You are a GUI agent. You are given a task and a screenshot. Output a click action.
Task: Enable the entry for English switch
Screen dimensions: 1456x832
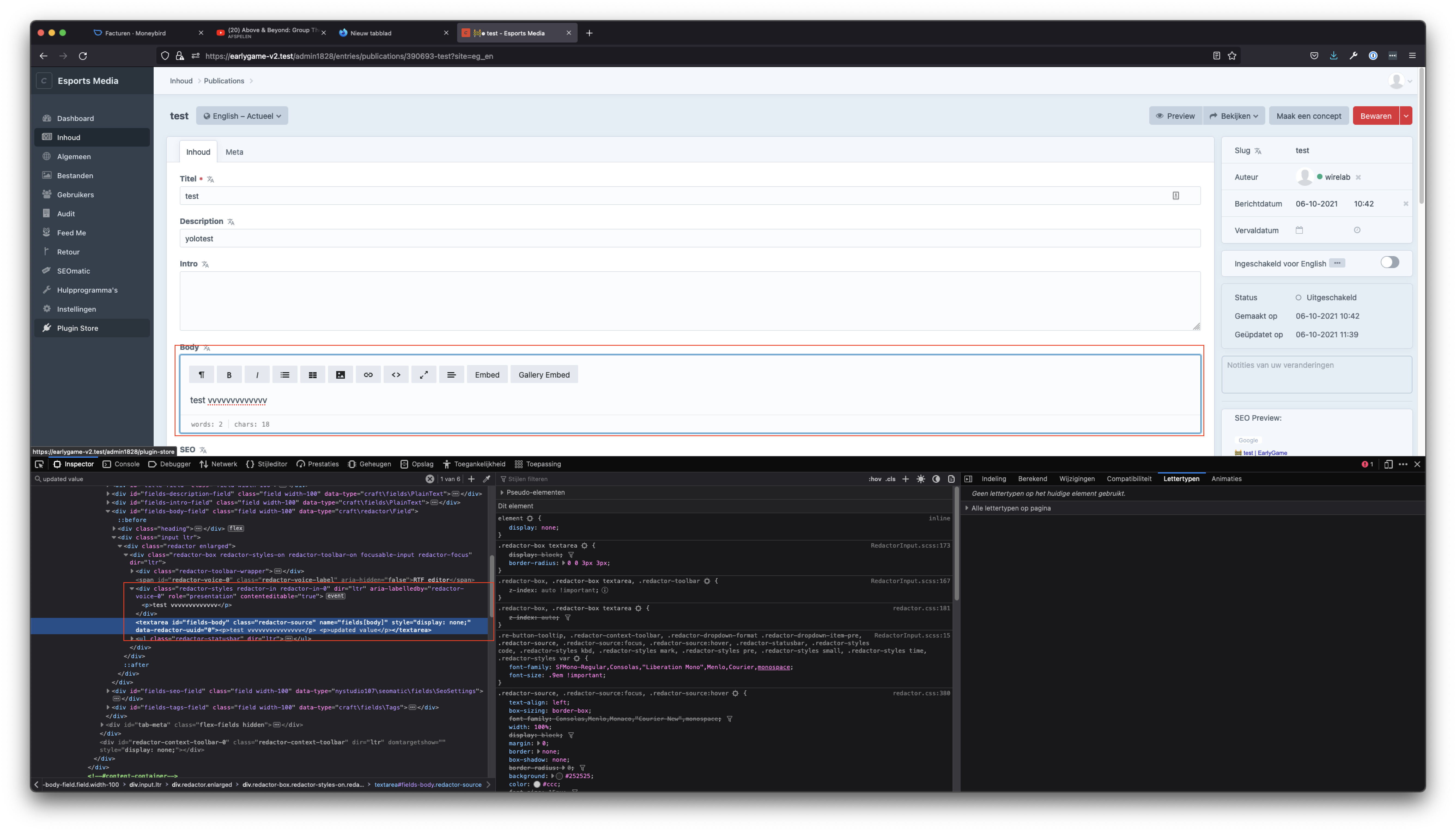1389,262
